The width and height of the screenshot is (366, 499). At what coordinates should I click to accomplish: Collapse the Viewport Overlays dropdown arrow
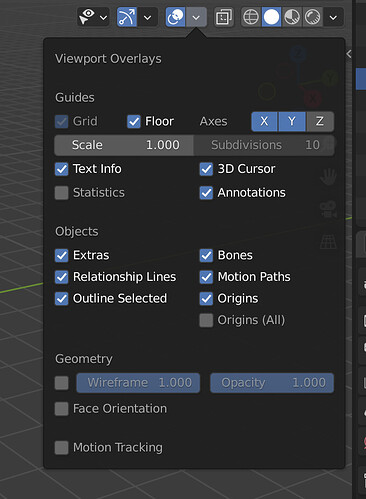[196, 17]
